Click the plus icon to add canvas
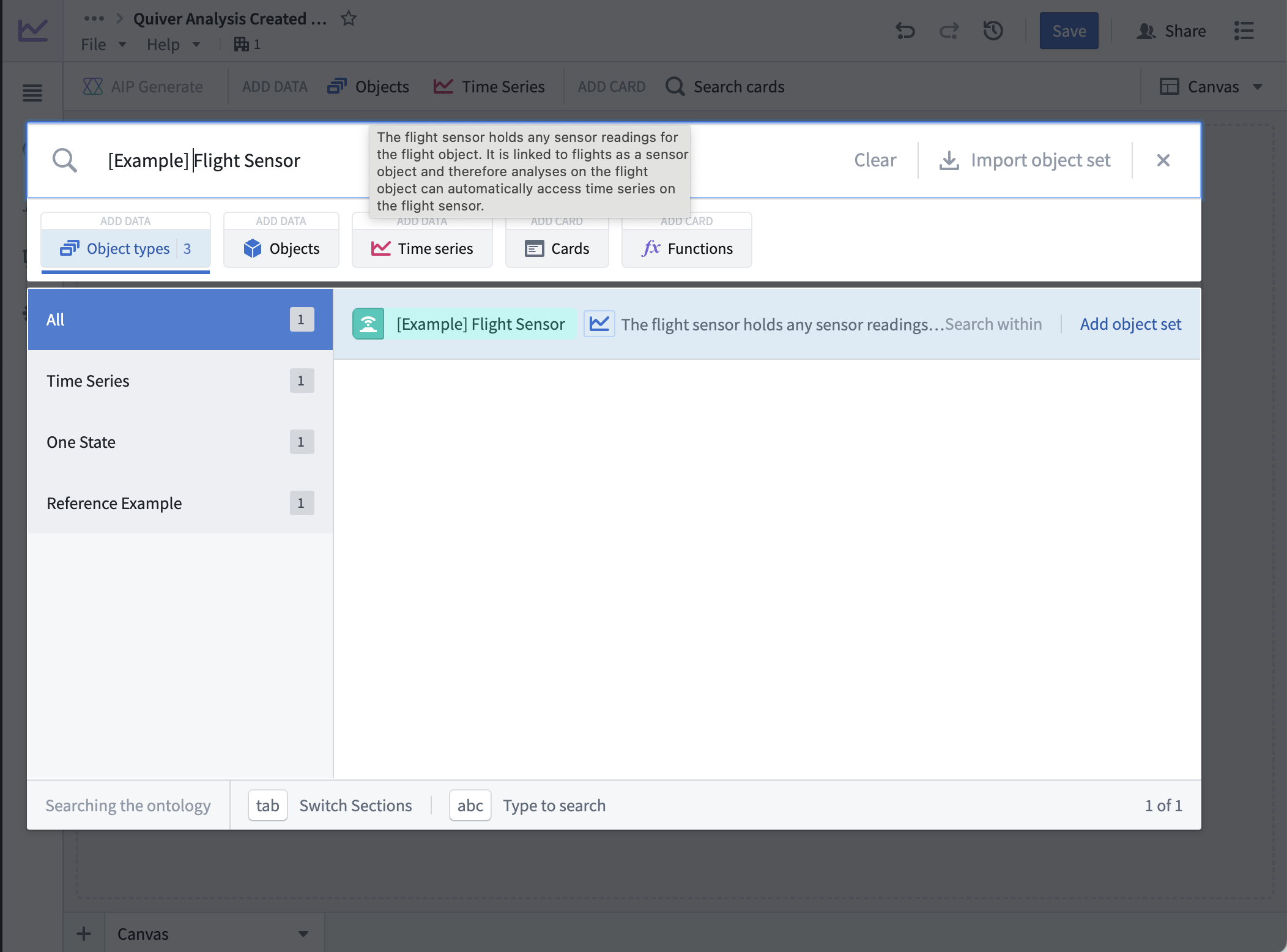The image size is (1287, 952). pyautogui.click(x=84, y=934)
